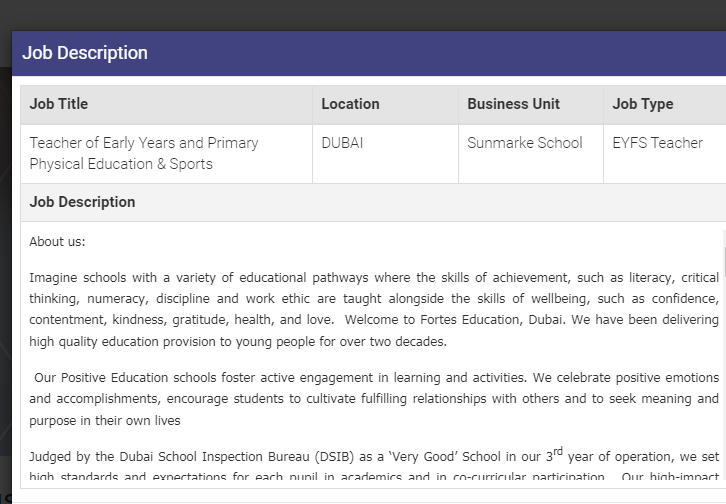Click the DUBAI location cell
Viewport: 726px width, 504px height.
(x=342, y=143)
